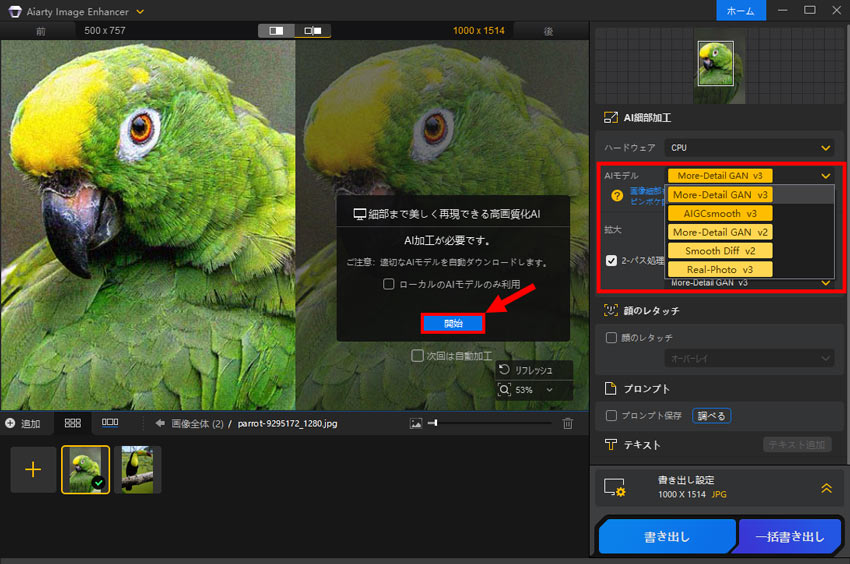Open the ハードウェア CPU dropdown
The image size is (850, 564).
click(x=750, y=148)
